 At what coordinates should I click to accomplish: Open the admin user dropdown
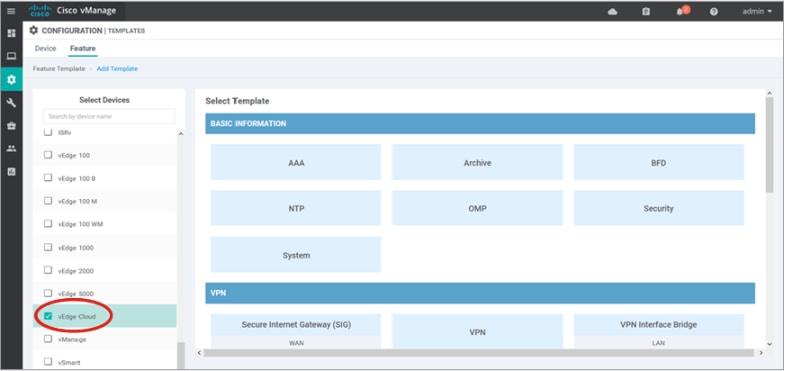tap(757, 12)
